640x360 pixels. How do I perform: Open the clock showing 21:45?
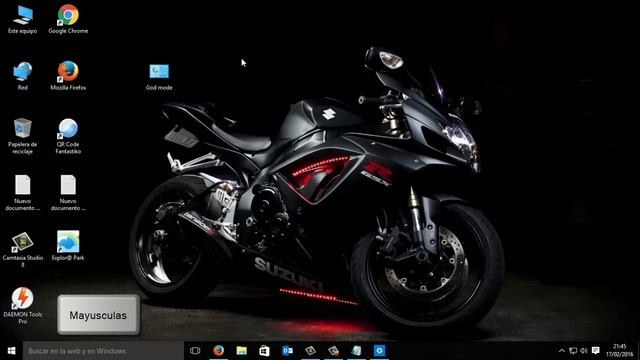click(619, 351)
